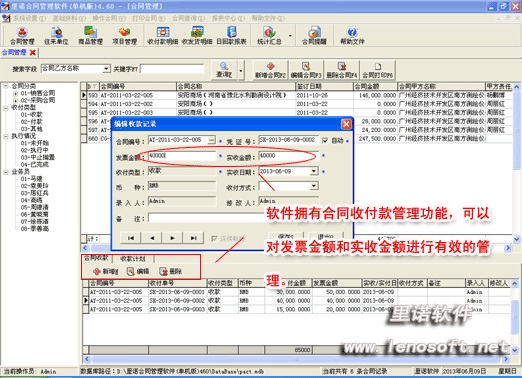Select row SK-2013-06-09-0003 in receipts table
Image resolution: width=522 pixels, height=378 pixels.
(297, 309)
